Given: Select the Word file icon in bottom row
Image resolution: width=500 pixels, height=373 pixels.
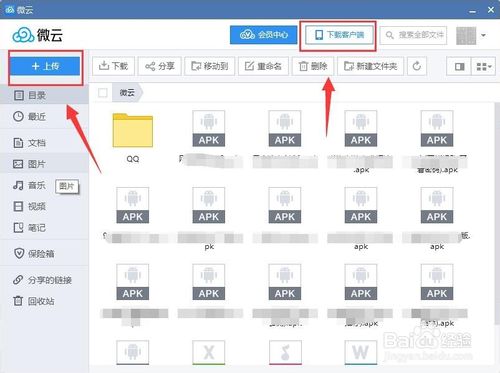Looking at the screenshot, I should coord(361,352).
